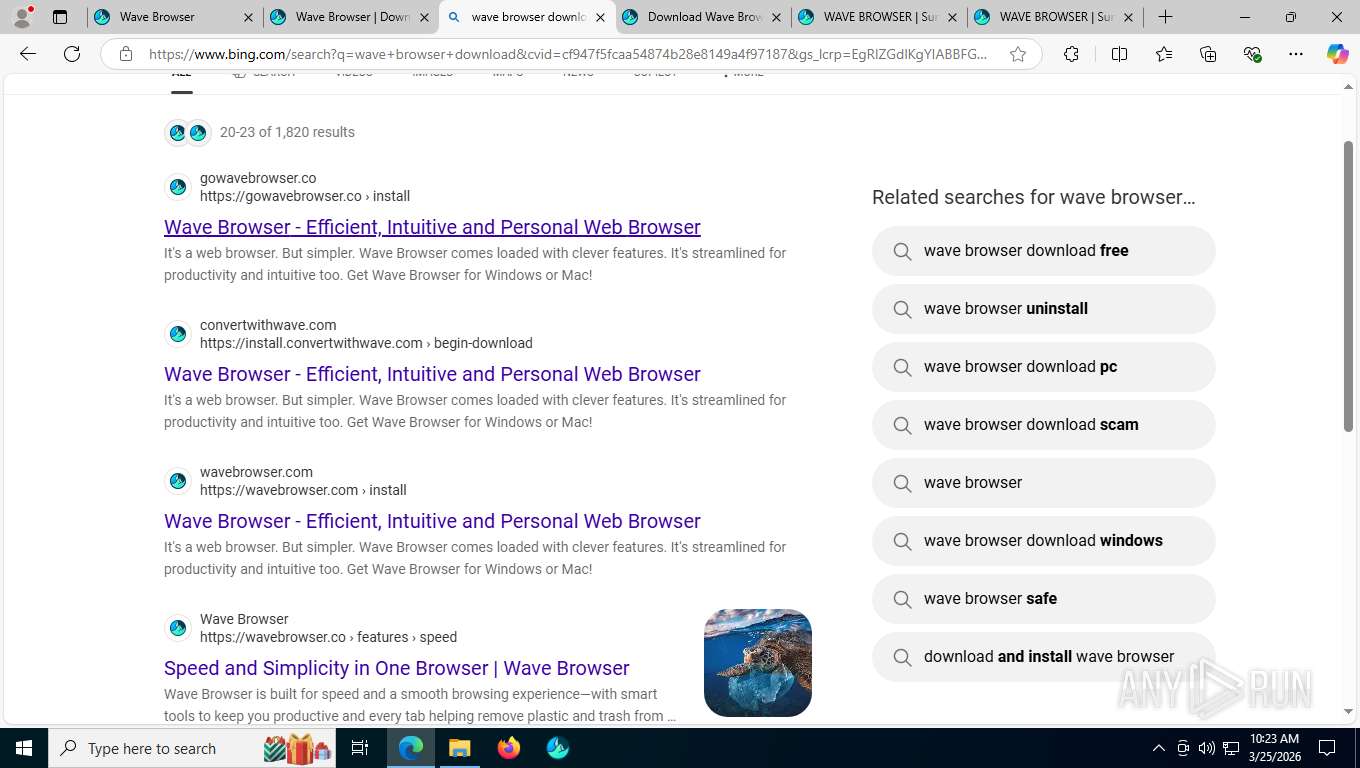1360x768 pixels.
Task: Open Split screen view
Action: (x=1119, y=54)
